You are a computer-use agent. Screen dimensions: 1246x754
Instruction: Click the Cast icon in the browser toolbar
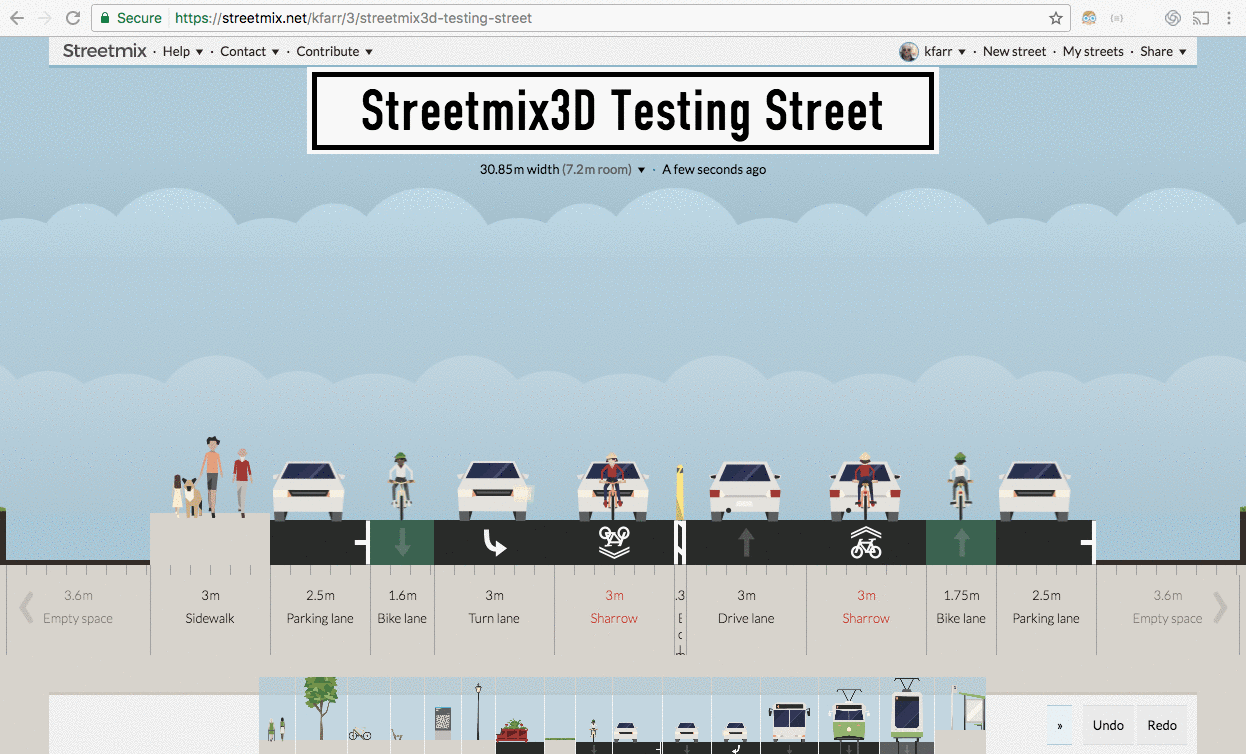[1201, 18]
